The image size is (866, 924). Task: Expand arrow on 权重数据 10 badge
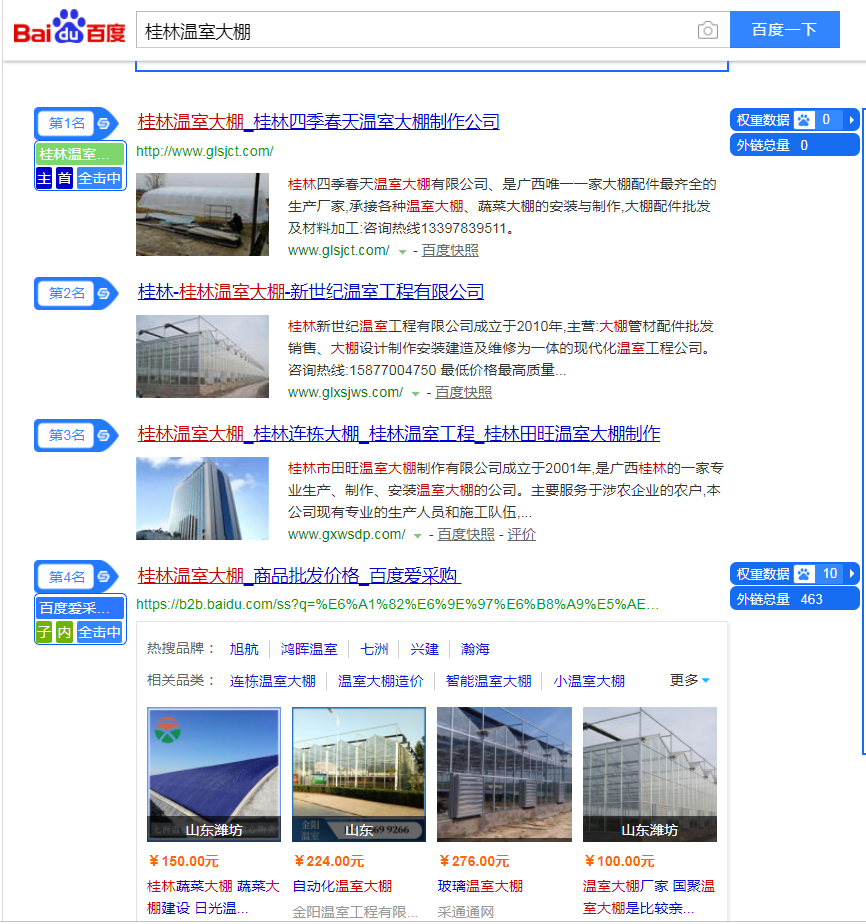[851, 573]
